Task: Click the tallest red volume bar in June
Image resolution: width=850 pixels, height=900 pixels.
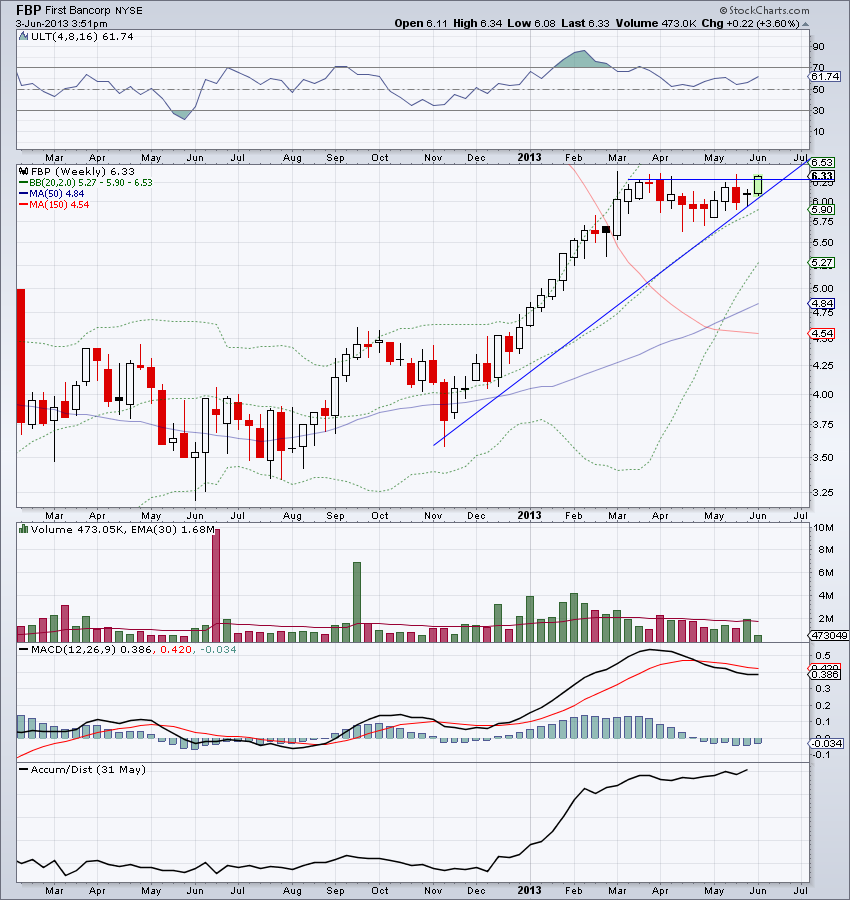Action: [216, 585]
